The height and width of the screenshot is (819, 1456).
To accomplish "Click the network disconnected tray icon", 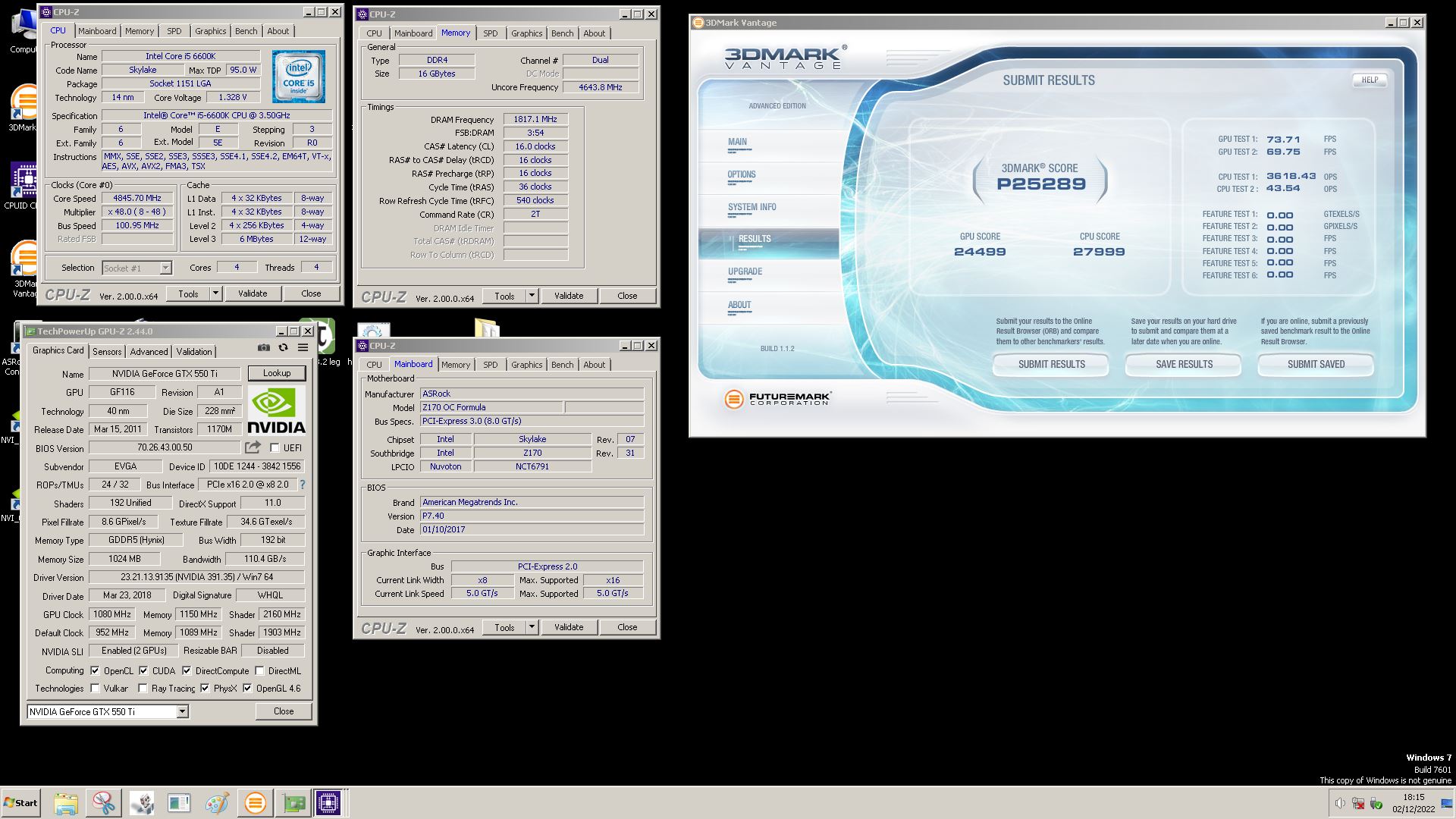I will tap(1358, 803).
